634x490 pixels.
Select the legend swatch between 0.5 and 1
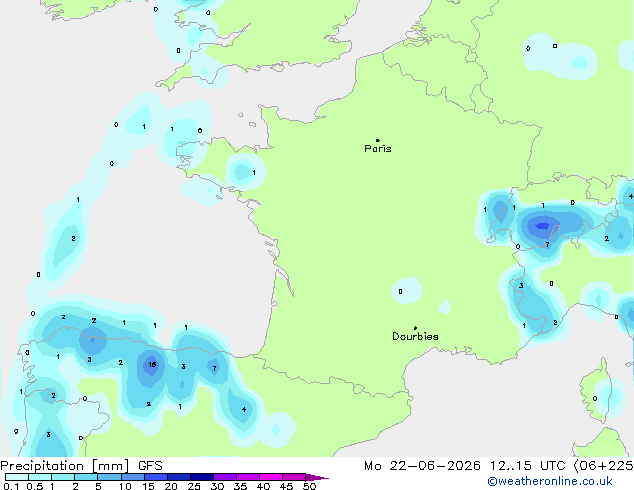tap(40, 477)
